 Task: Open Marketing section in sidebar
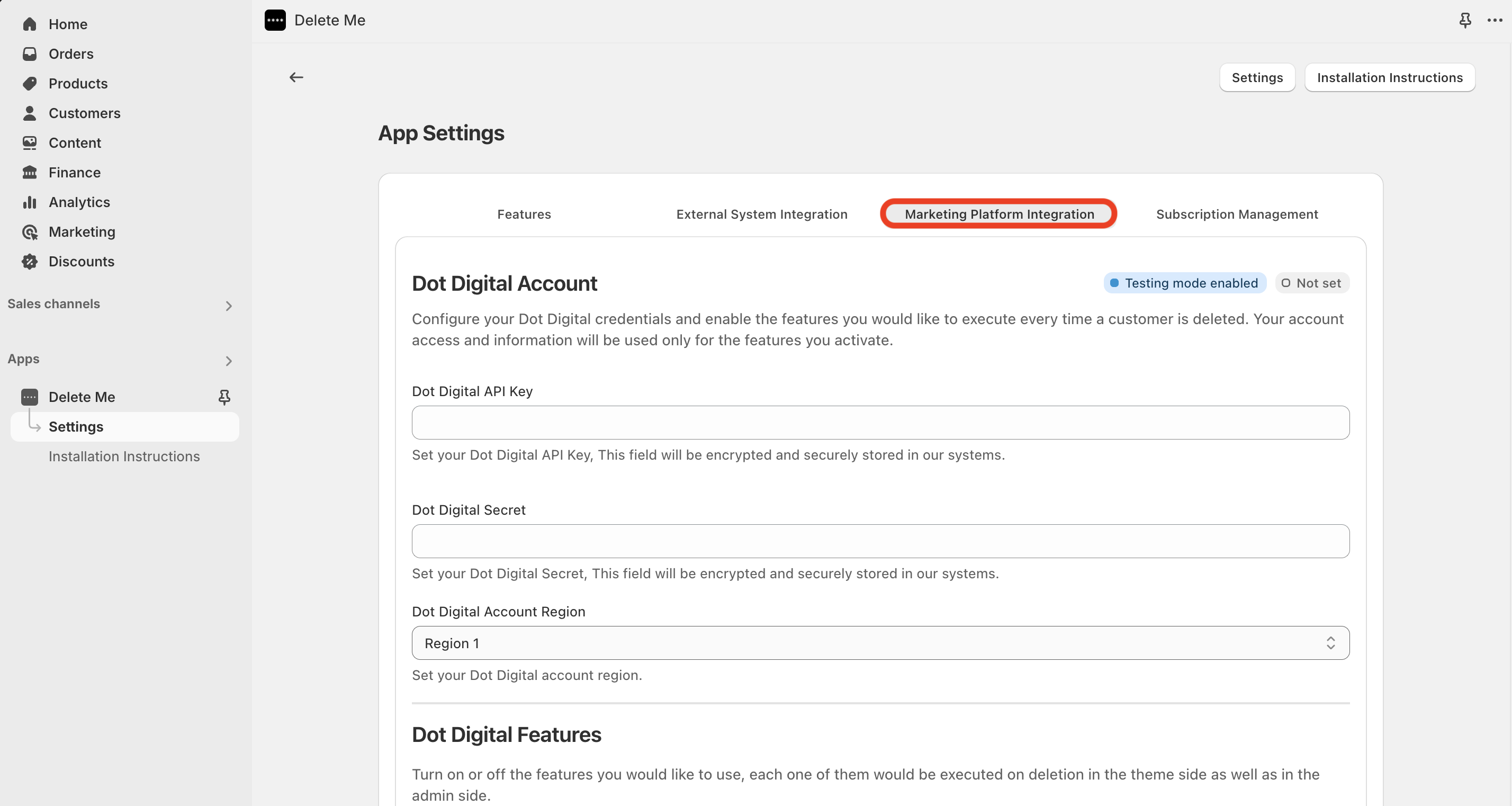(82, 232)
